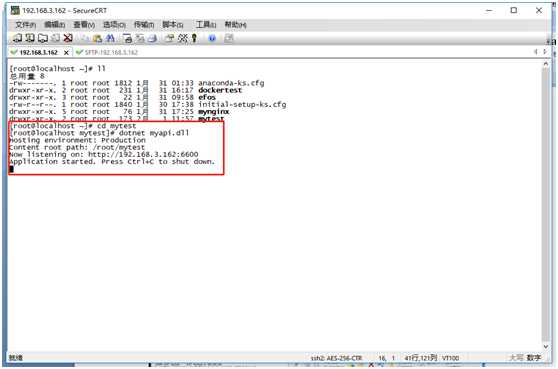558x369 pixels.
Task: Click the terminal cursor block
Action: pyautogui.click(x=11, y=169)
